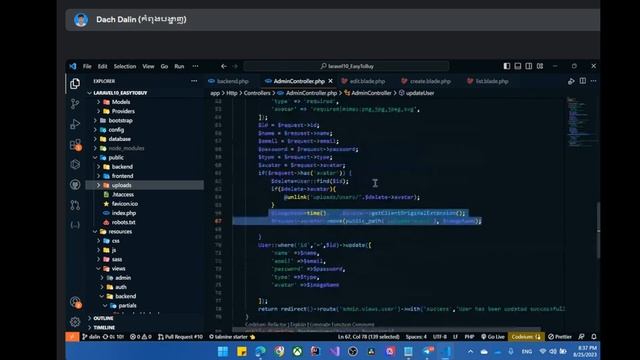The width and height of the screenshot is (640, 360).
Task: Open Xbox app from taskbar
Action: [298, 351]
